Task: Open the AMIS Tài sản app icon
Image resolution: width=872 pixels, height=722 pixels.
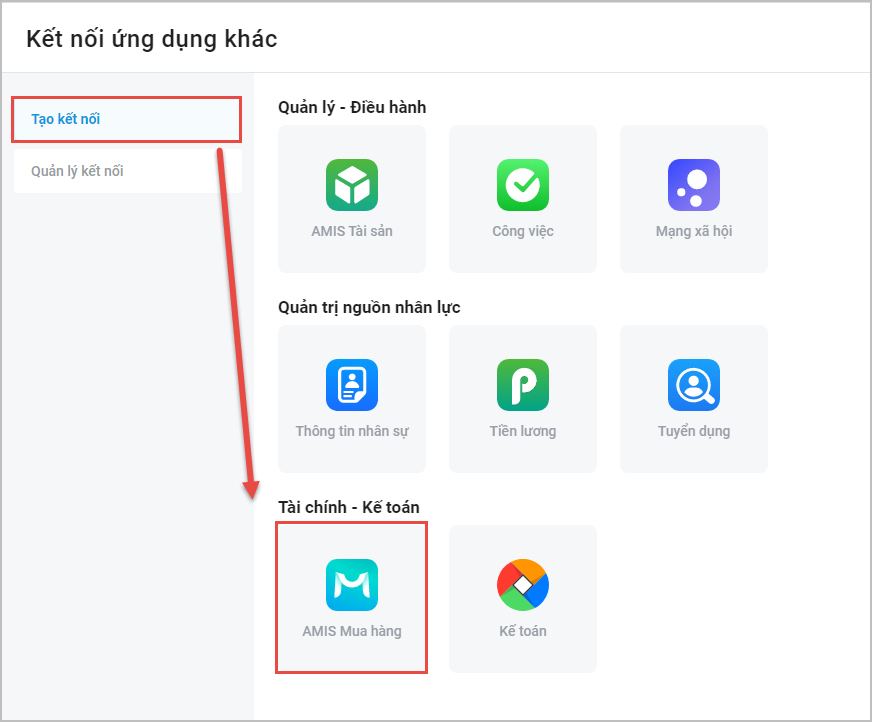Action: (351, 185)
